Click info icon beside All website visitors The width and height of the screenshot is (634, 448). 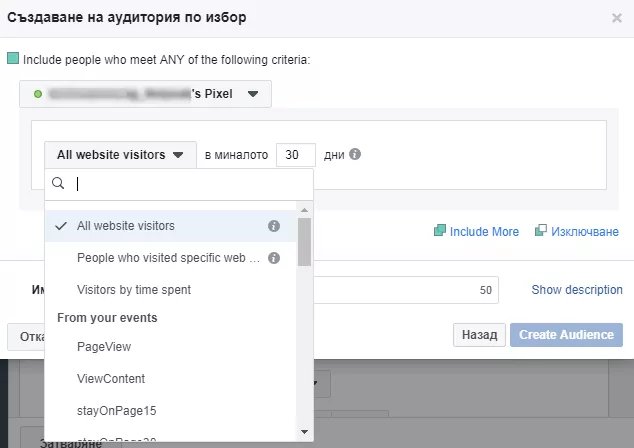[274, 226]
